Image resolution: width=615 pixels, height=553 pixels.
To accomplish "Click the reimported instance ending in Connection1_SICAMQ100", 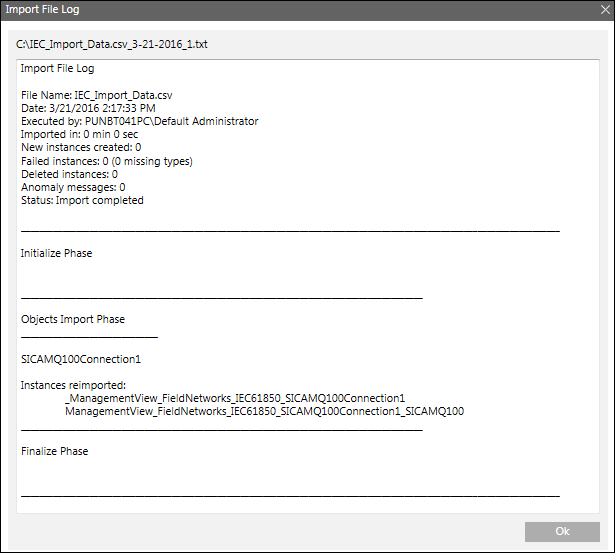I will click(x=264, y=411).
